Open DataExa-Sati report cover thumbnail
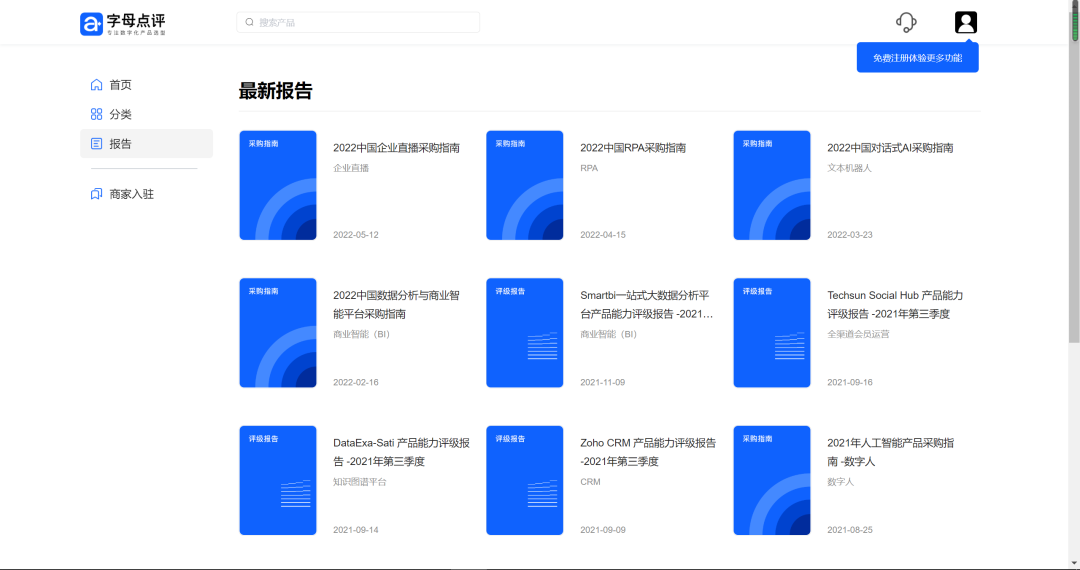Screen dimensions: 1080x570 tap(278, 480)
